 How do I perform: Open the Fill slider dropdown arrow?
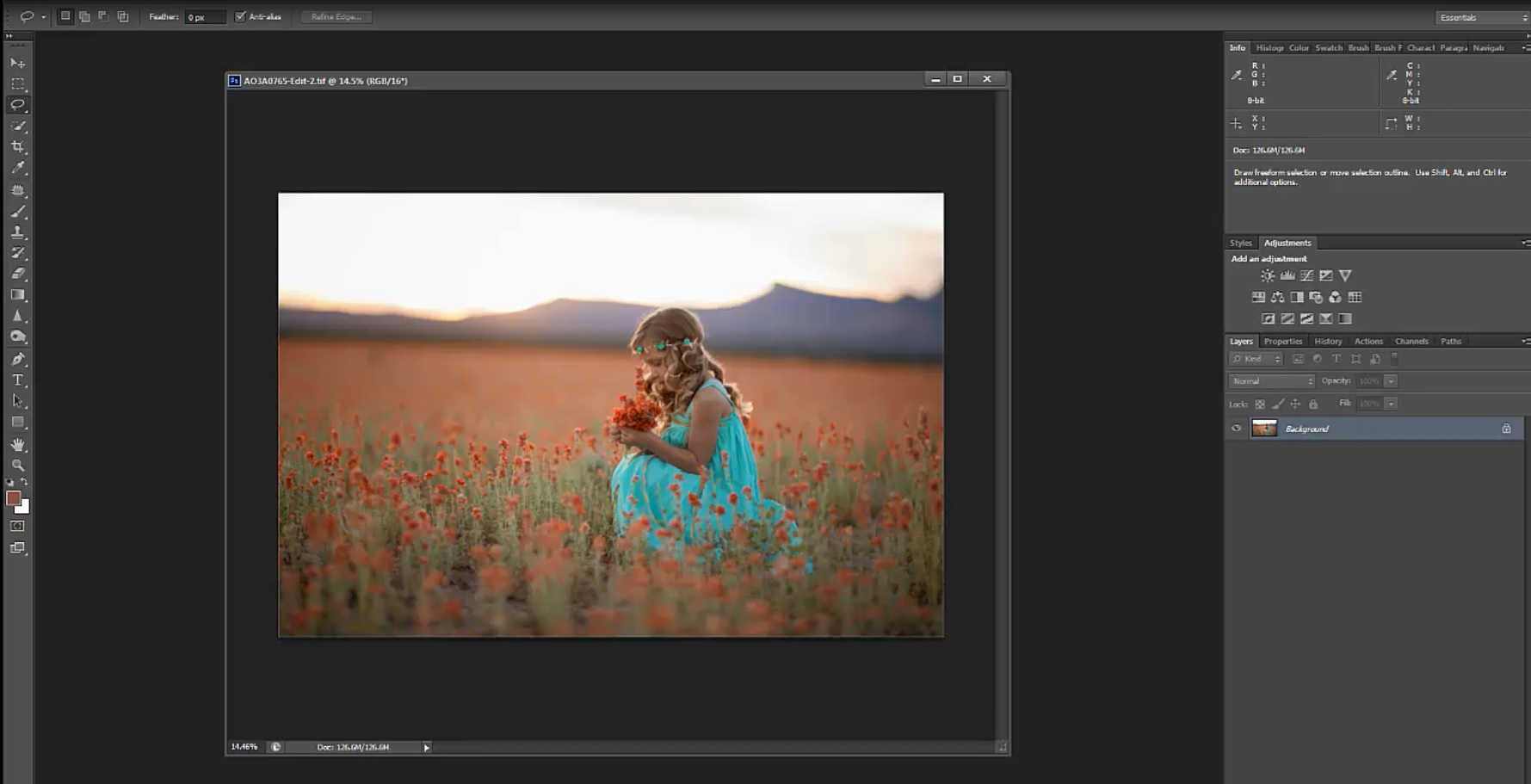click(x=1391, y=404)
